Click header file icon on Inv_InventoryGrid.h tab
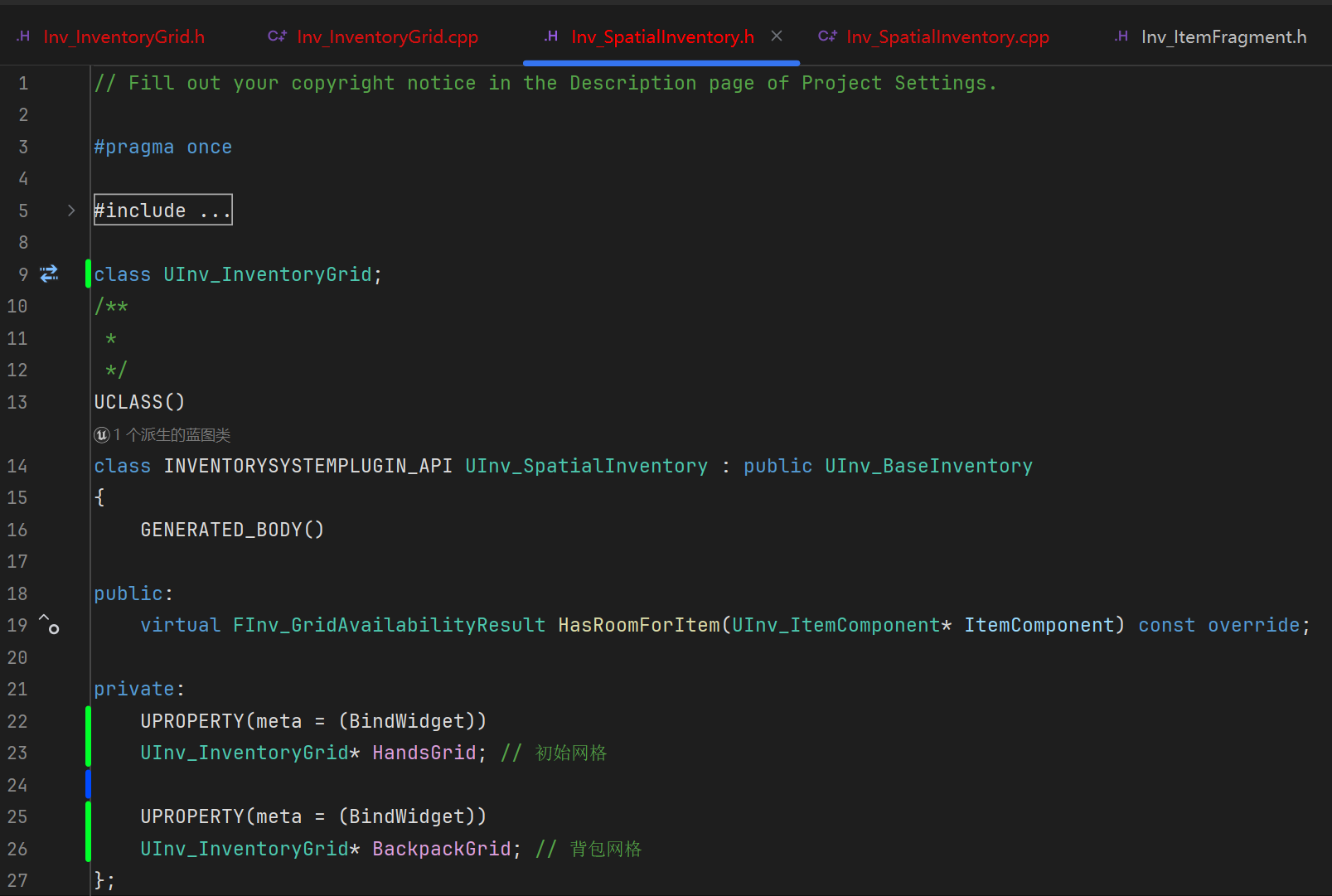The width and height of the screenshot is (1332, 896). (23, 36)
